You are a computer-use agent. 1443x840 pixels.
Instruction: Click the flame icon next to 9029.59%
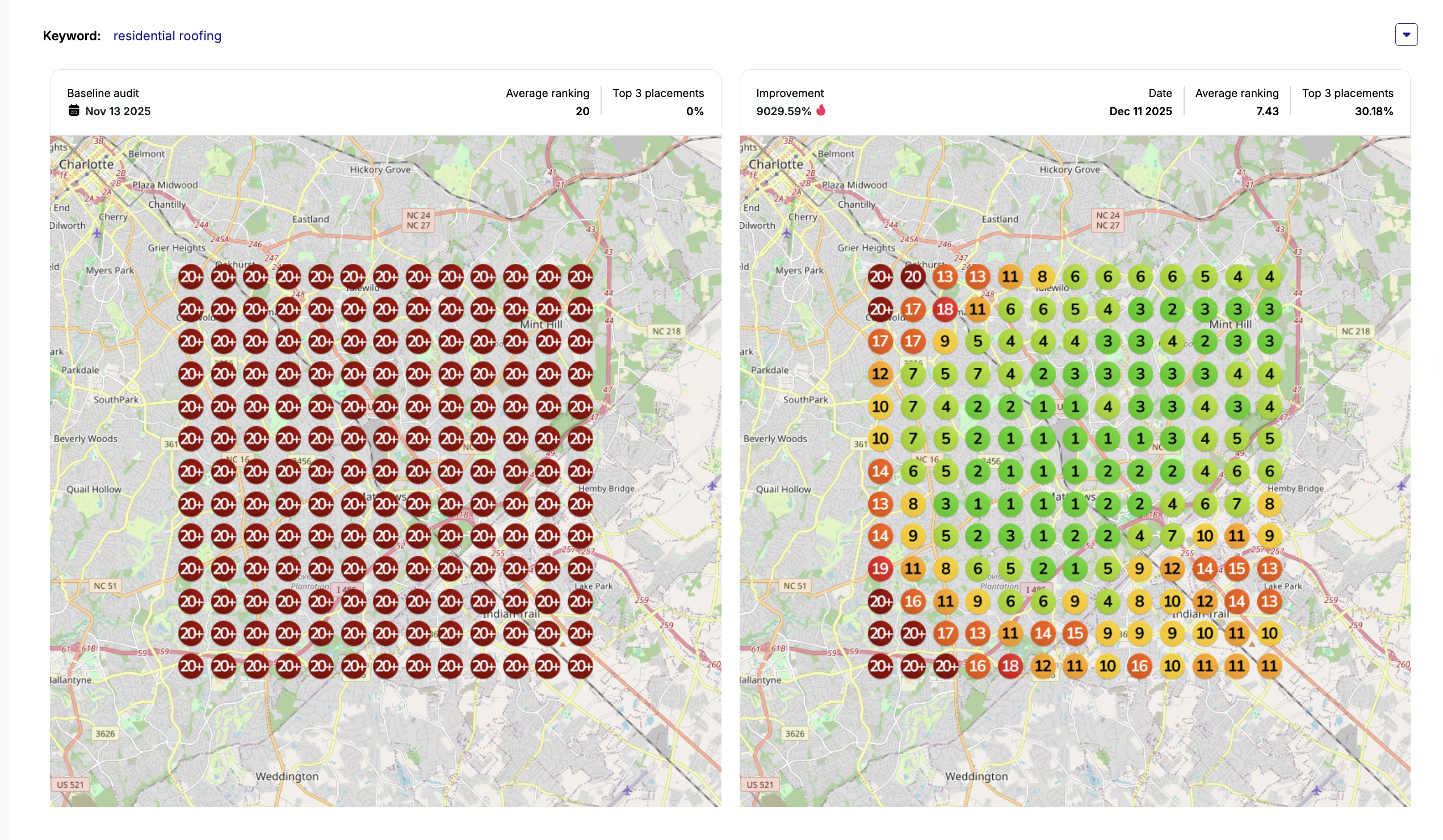coord(821,111)
